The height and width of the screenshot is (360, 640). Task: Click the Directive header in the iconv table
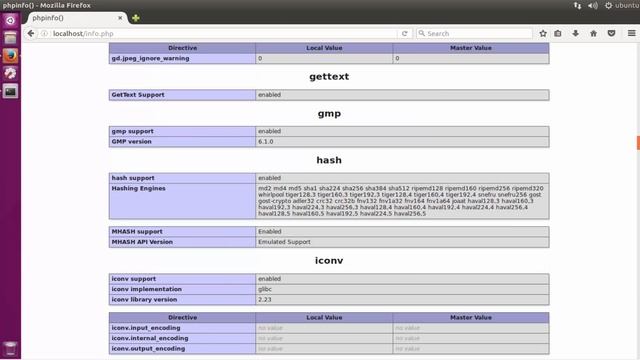tap(182, 318)
